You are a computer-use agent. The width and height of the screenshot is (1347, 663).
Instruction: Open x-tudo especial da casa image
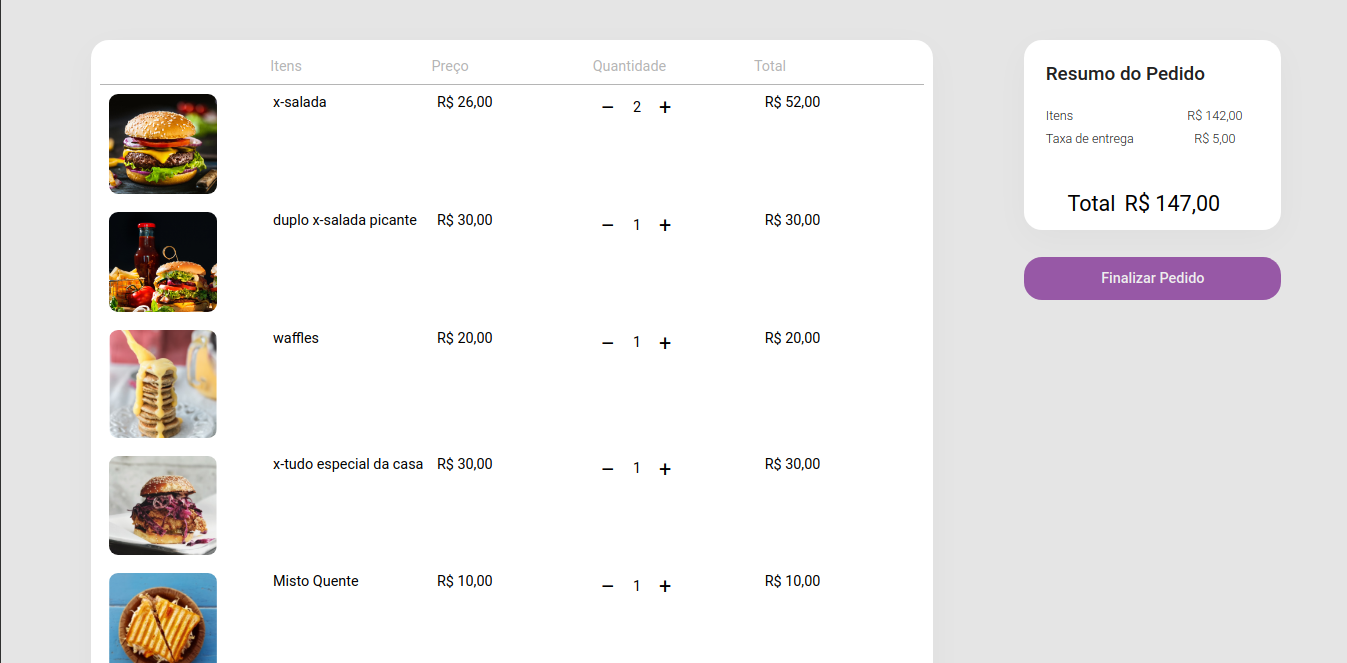(163, 505)
